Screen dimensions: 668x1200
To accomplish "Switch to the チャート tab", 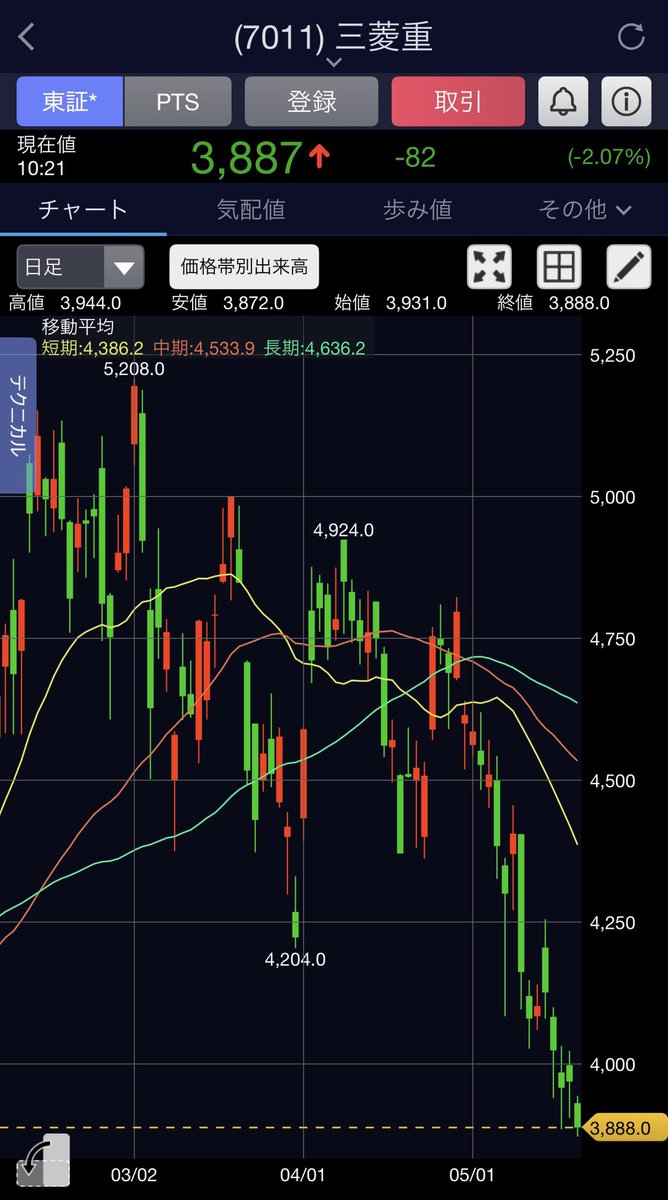I will (83, 209).
